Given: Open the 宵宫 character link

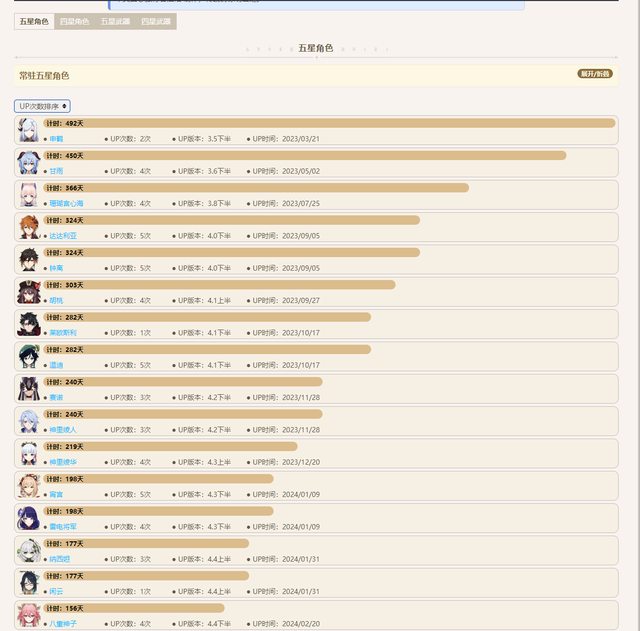Looking at the screenshot, I should pyautogui.click(x=56, y=494).
